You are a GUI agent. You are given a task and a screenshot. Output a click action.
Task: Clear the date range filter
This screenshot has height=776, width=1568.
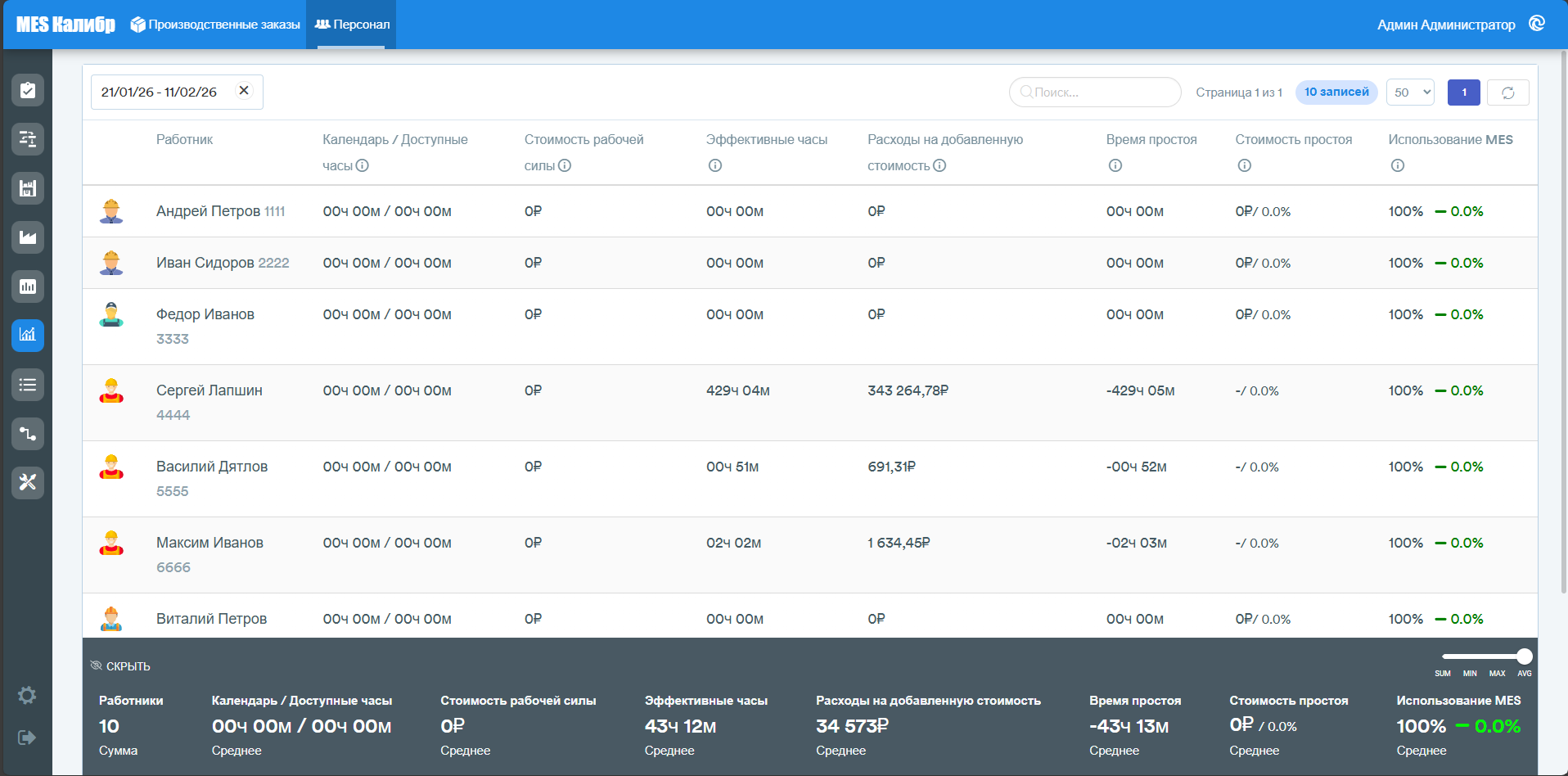pos(244,91)
